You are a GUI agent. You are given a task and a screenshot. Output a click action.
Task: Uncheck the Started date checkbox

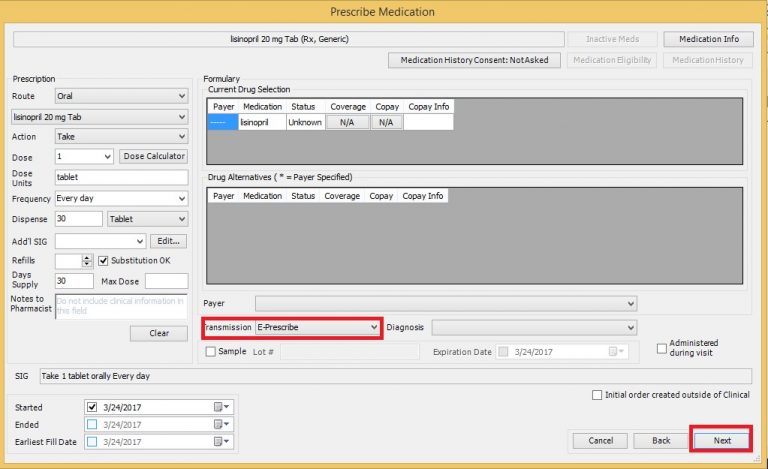pos(92,407)
